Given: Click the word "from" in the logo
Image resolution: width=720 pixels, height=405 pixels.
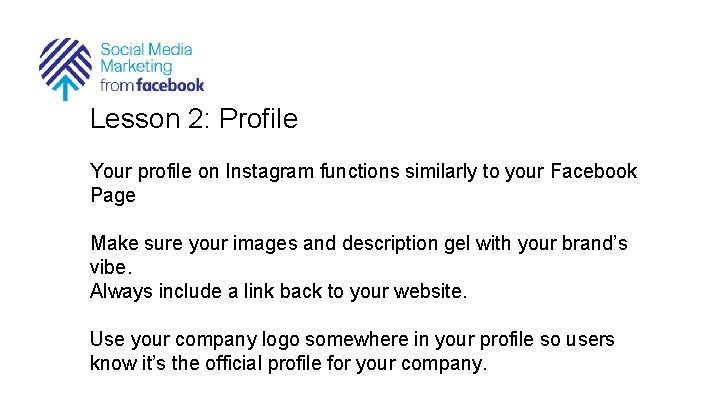Looking at the screenshot, I should pyautogui.click(x=117, y=86).
